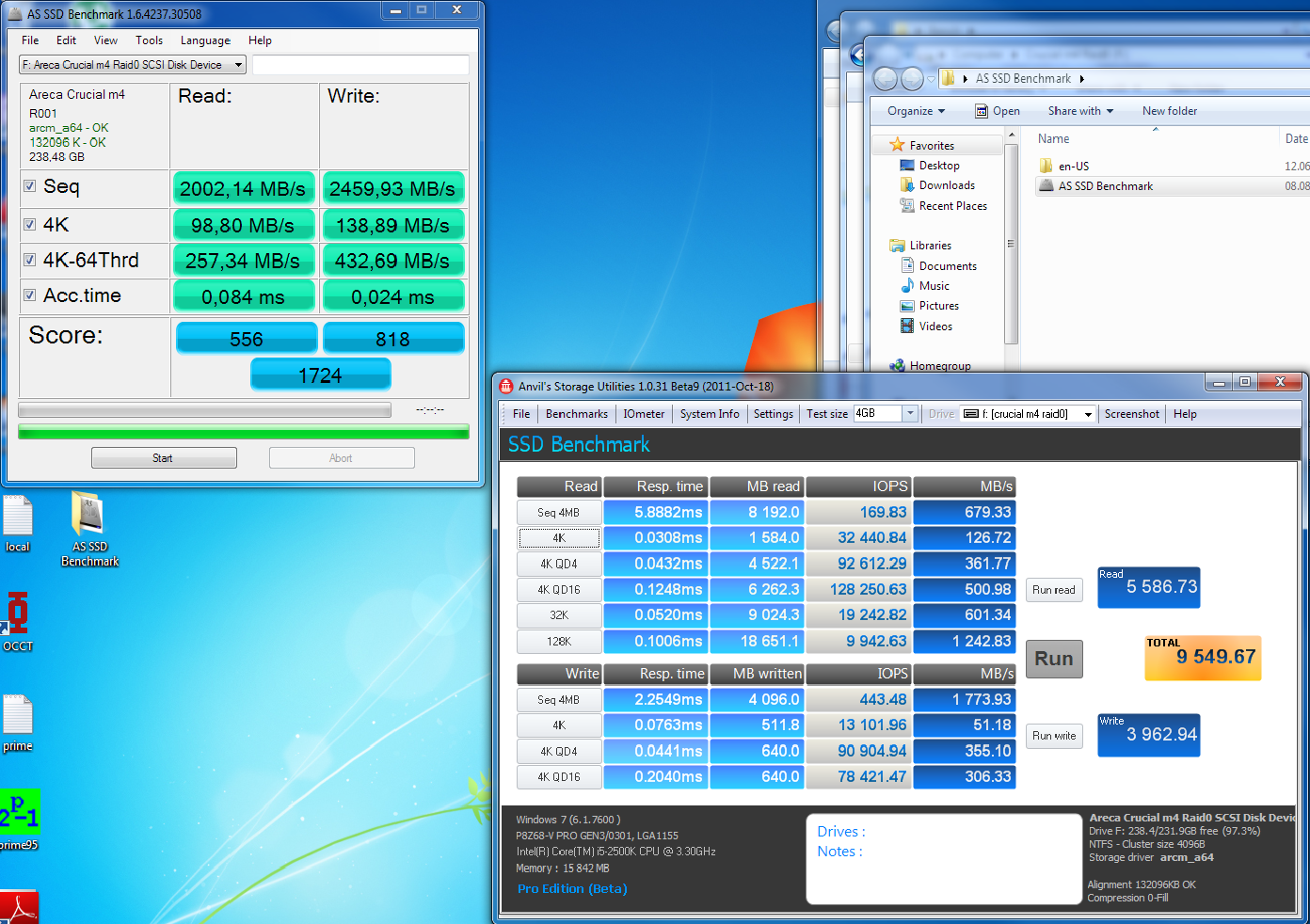1310x924 pixels.
Task: Click Pro Edition (Beta) link
Action: click(572, 888)
